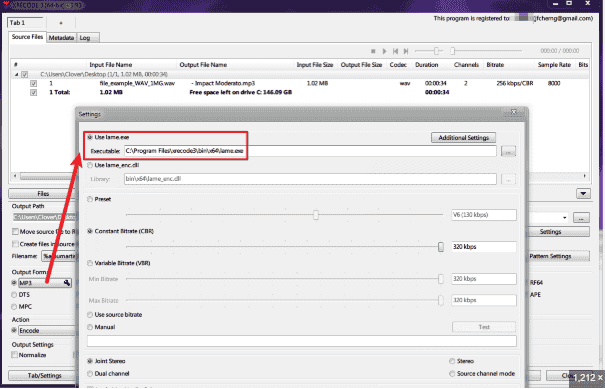The image size is (605, 389).
Task: Select the Stereo radio button
Action: 452,361
